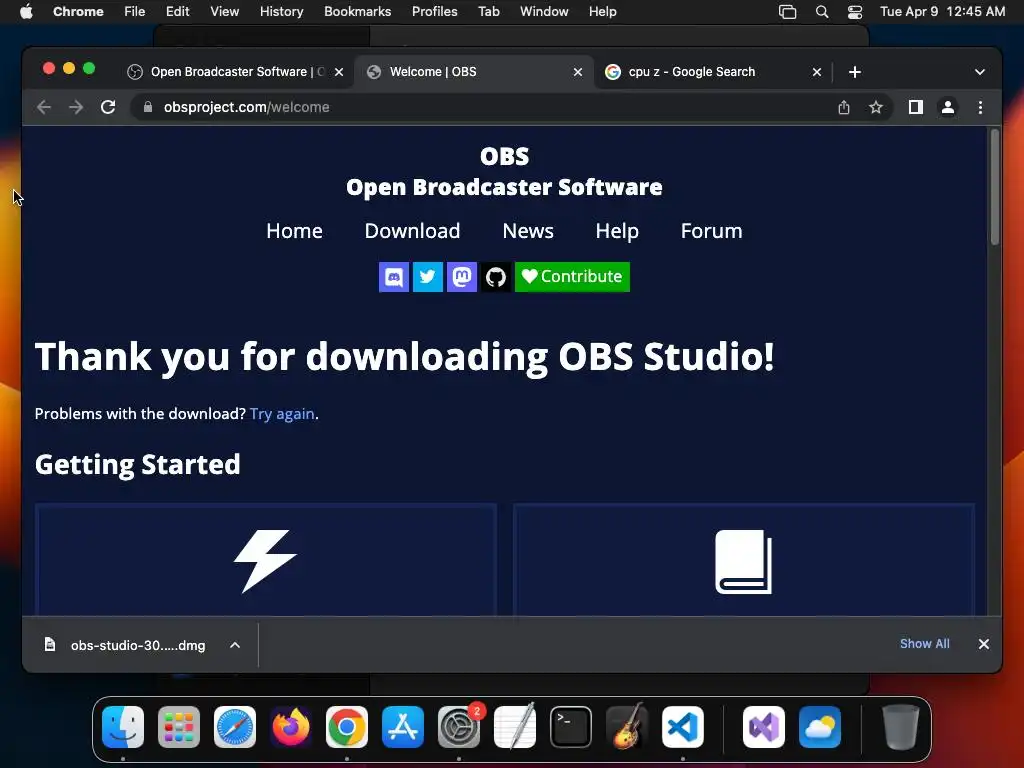Click the padlock site info icon
The image size is (1024, 768).
[x=148, y=107]
